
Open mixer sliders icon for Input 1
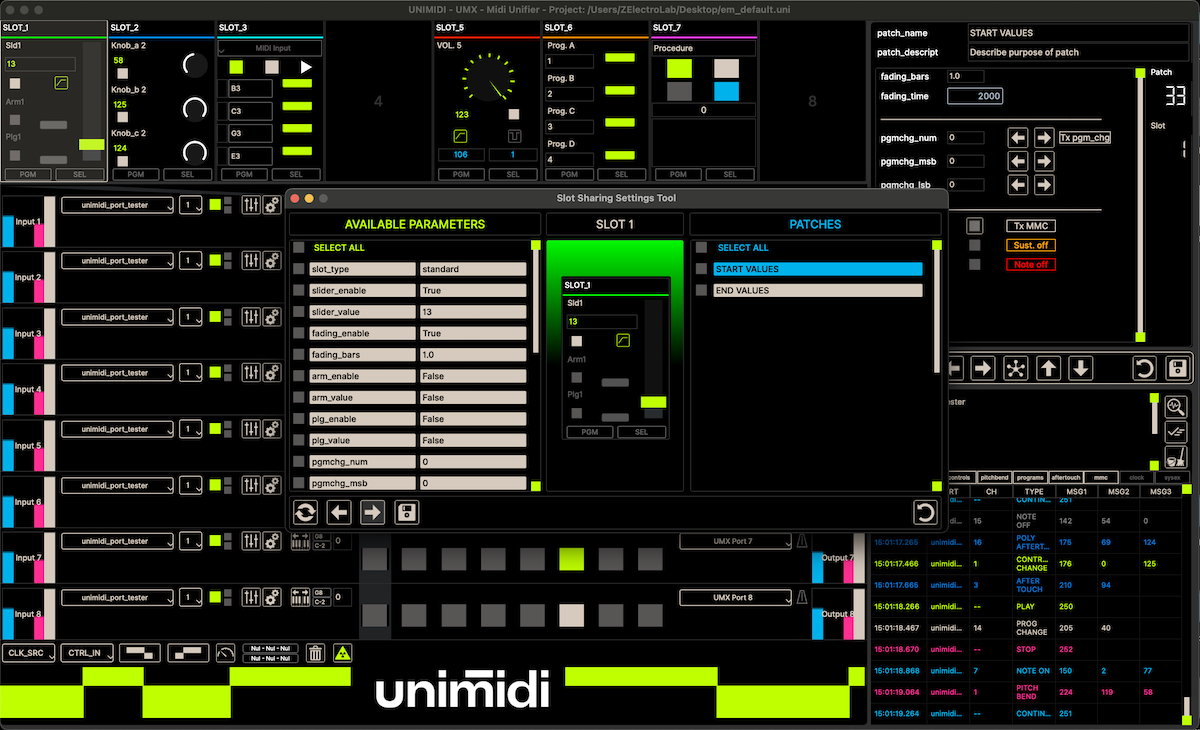click(251, 205)
